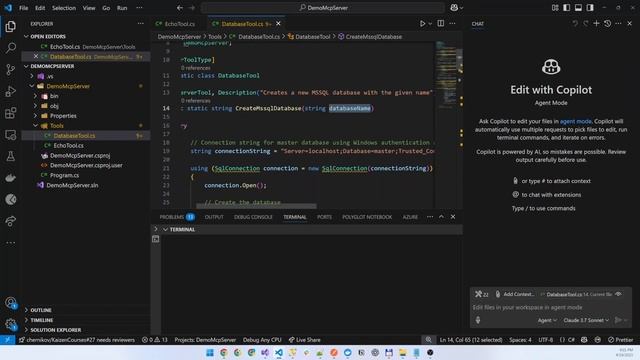Click the agent mode link

pyautogui.click(x=576, y=121)
